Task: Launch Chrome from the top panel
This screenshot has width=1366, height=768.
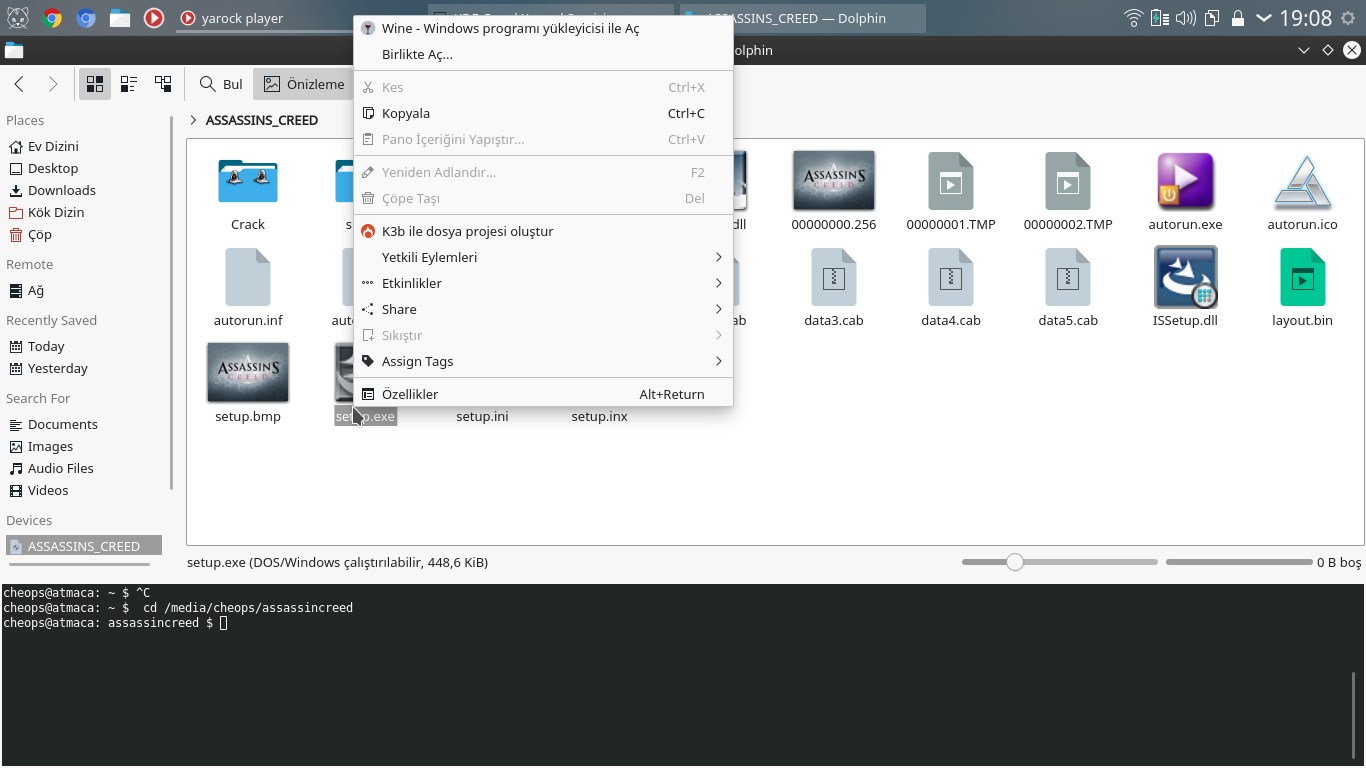Action: [52, 18]
